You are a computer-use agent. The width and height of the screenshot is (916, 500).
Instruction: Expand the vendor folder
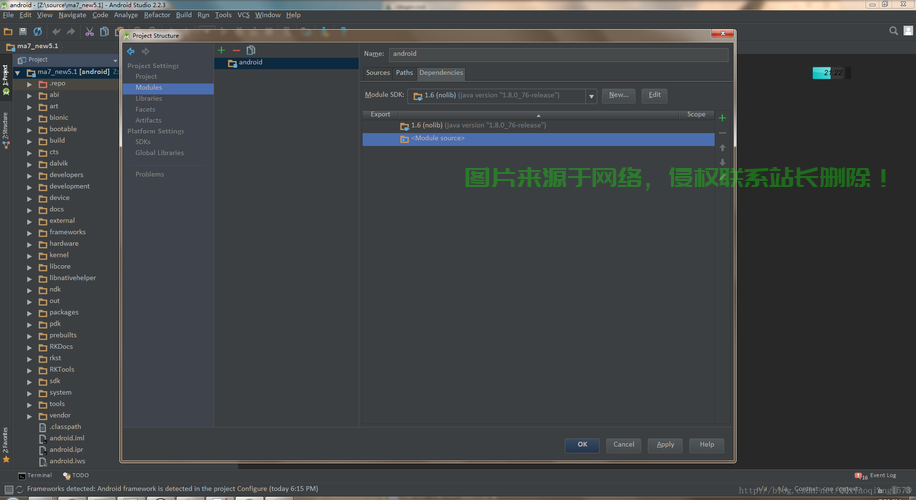(x=29, y=416)
